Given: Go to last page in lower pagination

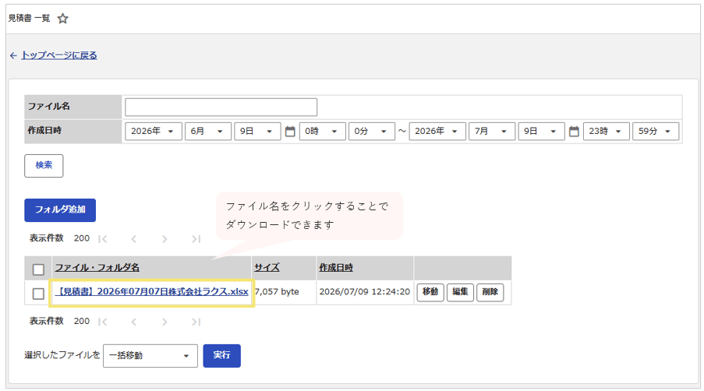Looking at the screenshot, I should click(196, 322).
